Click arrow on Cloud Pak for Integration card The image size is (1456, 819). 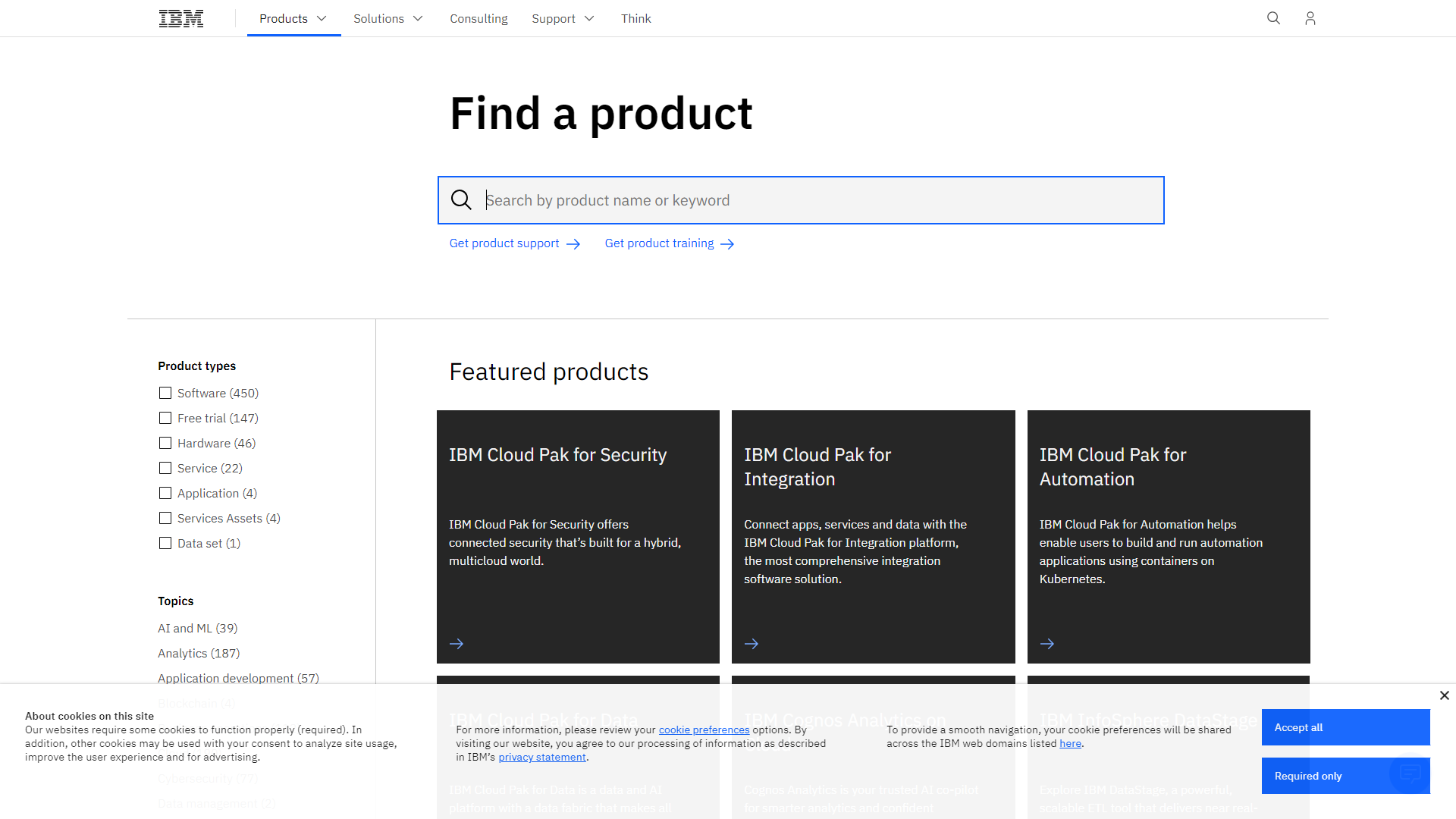pos(752,644)
